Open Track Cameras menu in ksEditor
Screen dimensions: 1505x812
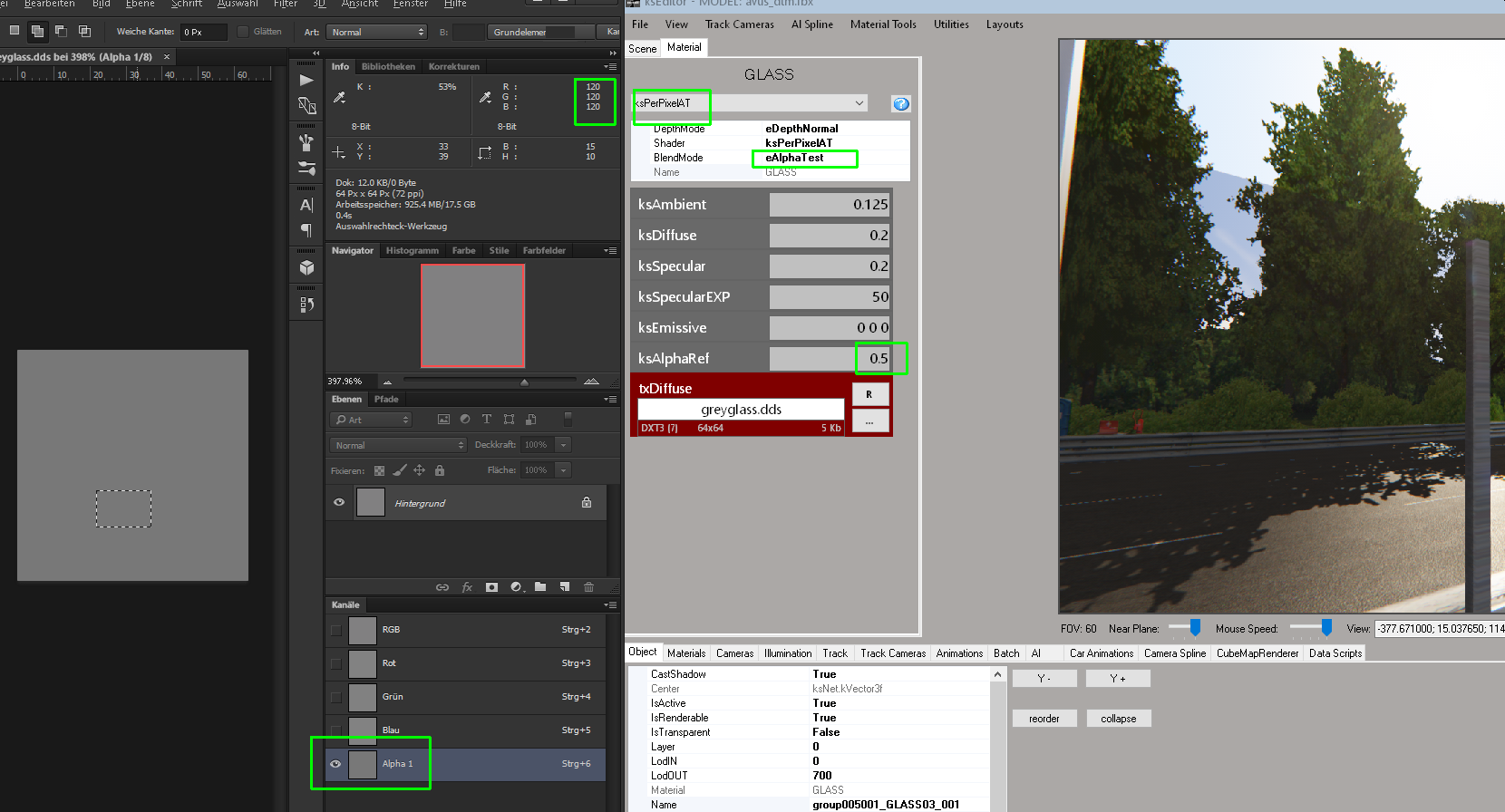pos(740,24)
